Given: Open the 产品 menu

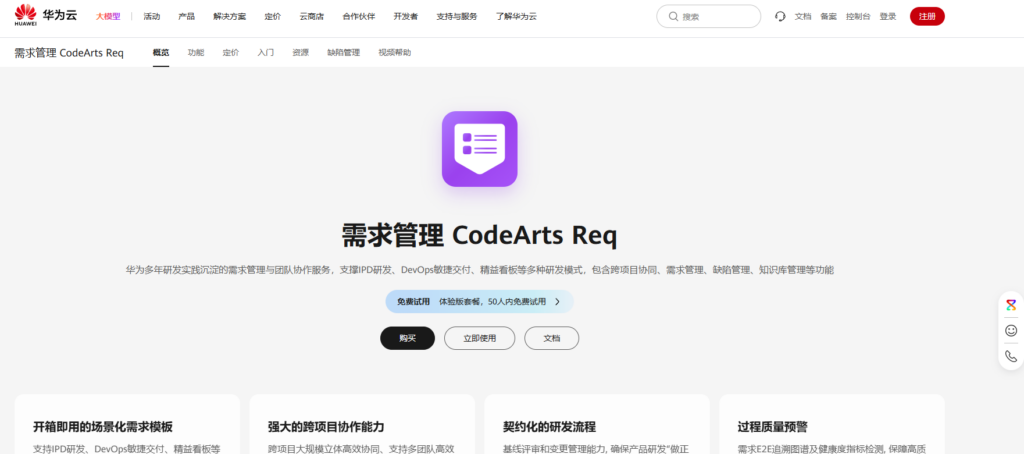Looking at the screenshot, I should [x=186, y=16].
